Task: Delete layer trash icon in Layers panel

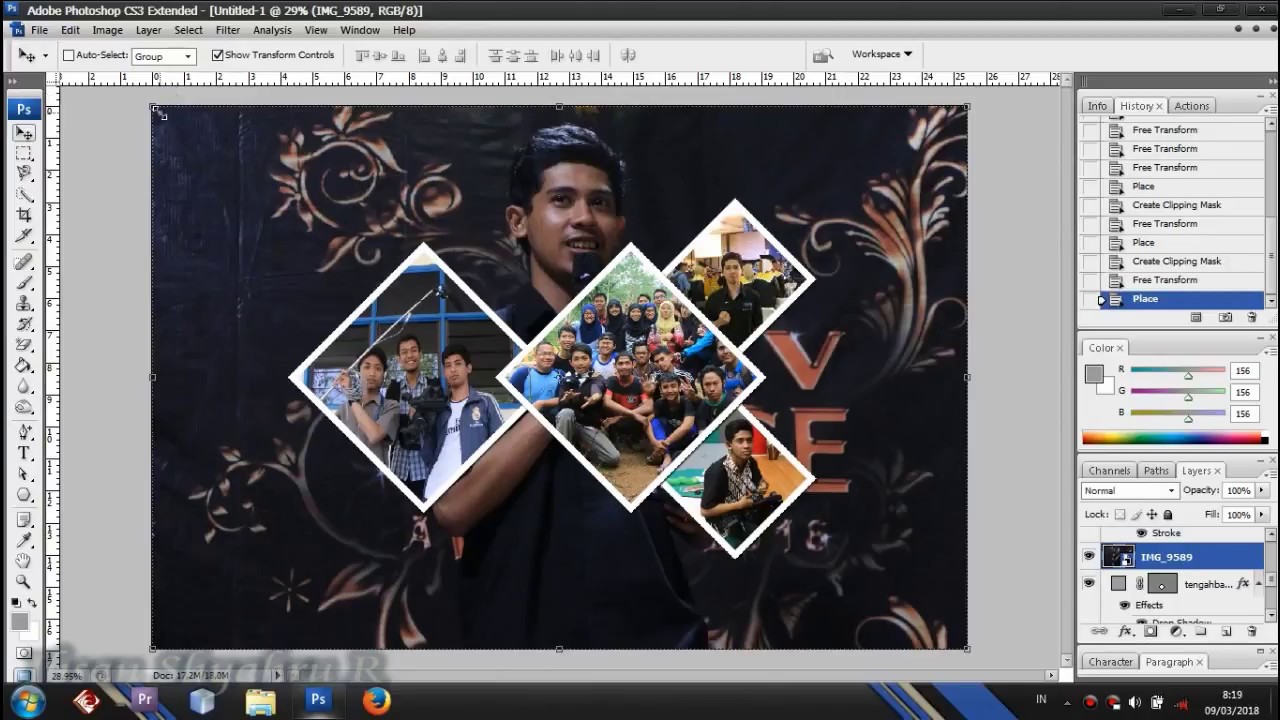Action: pos(1251,631)
